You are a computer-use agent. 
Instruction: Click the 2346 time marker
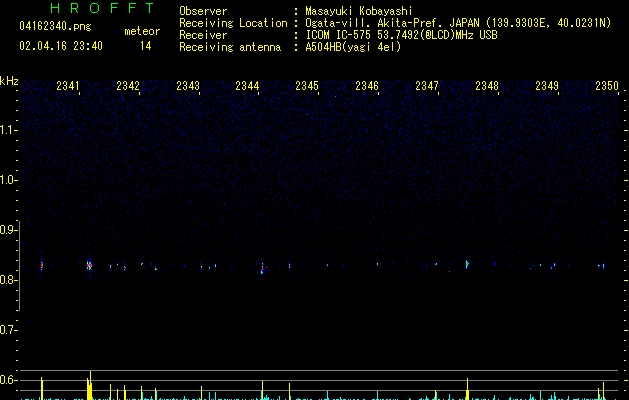coord(367,86)
